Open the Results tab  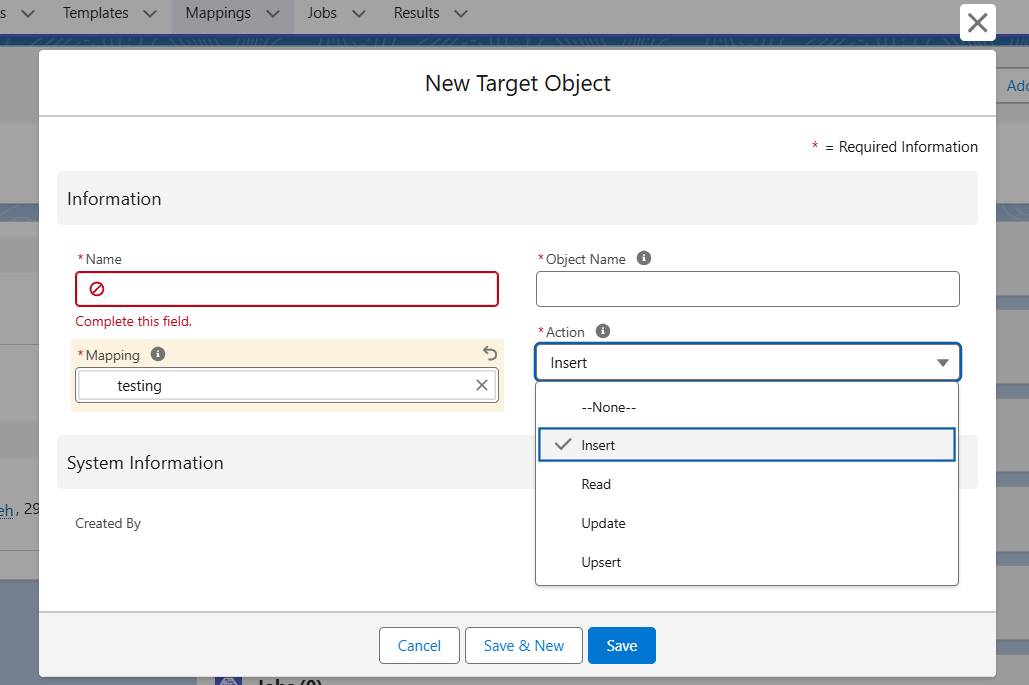click(x=416, y=13)
